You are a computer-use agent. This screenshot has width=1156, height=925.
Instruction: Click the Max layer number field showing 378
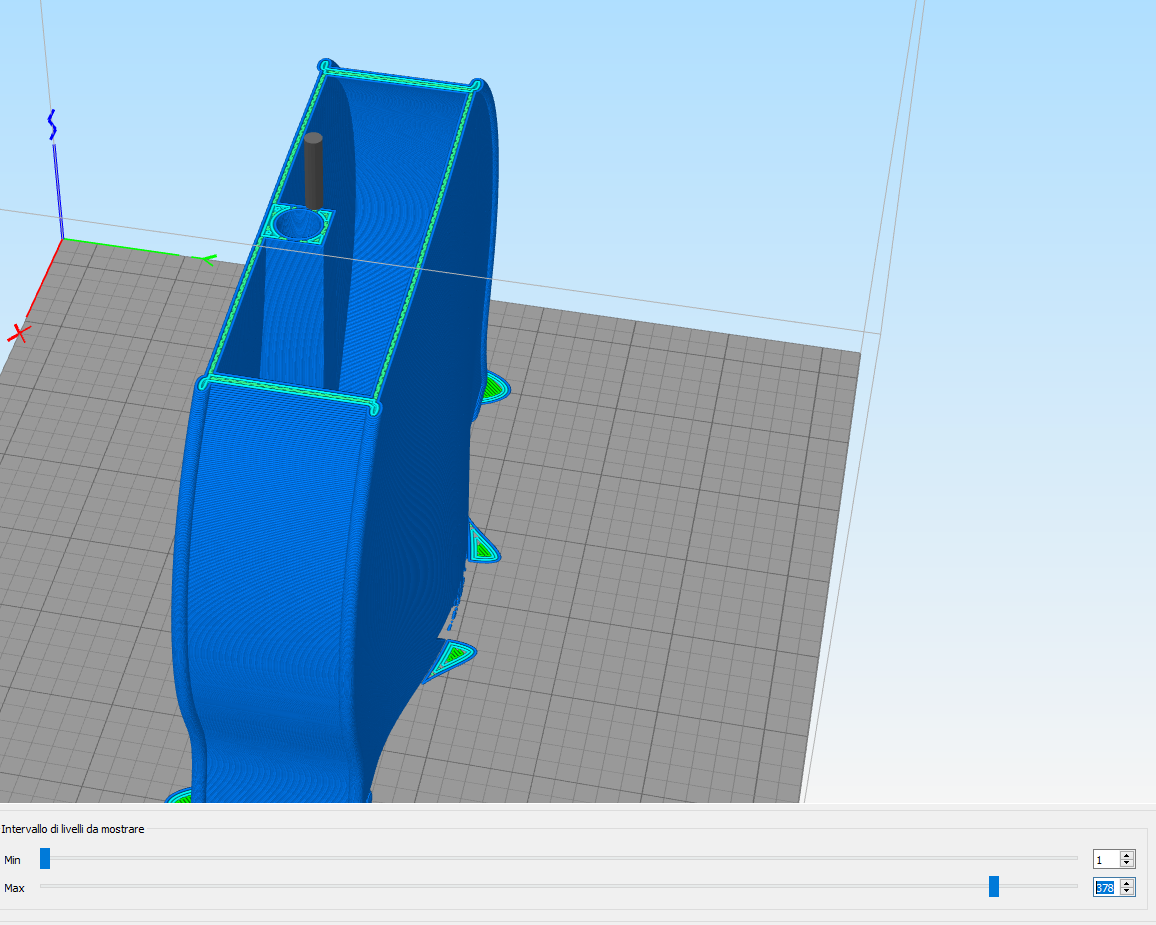(x=1106, y=887)
